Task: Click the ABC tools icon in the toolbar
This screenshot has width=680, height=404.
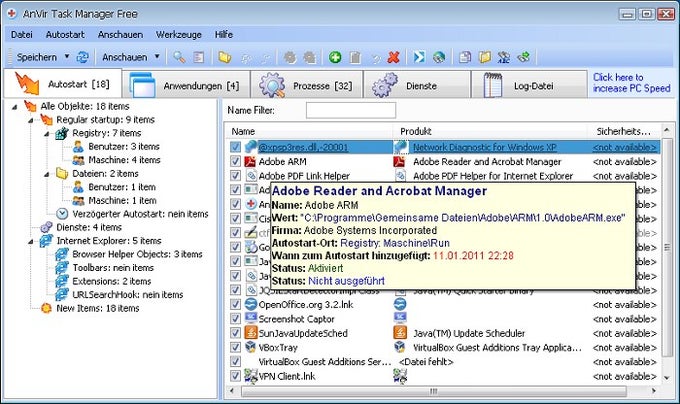Action: 503,57
